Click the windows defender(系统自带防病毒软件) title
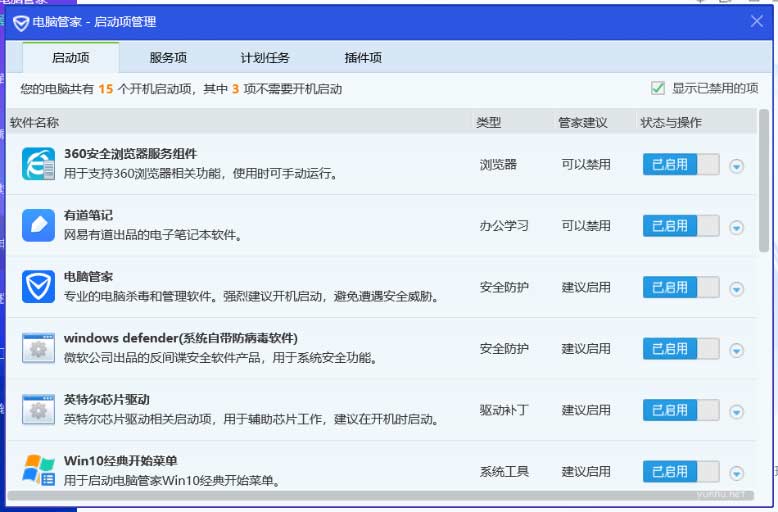The image size is (778, 512). 181,338
